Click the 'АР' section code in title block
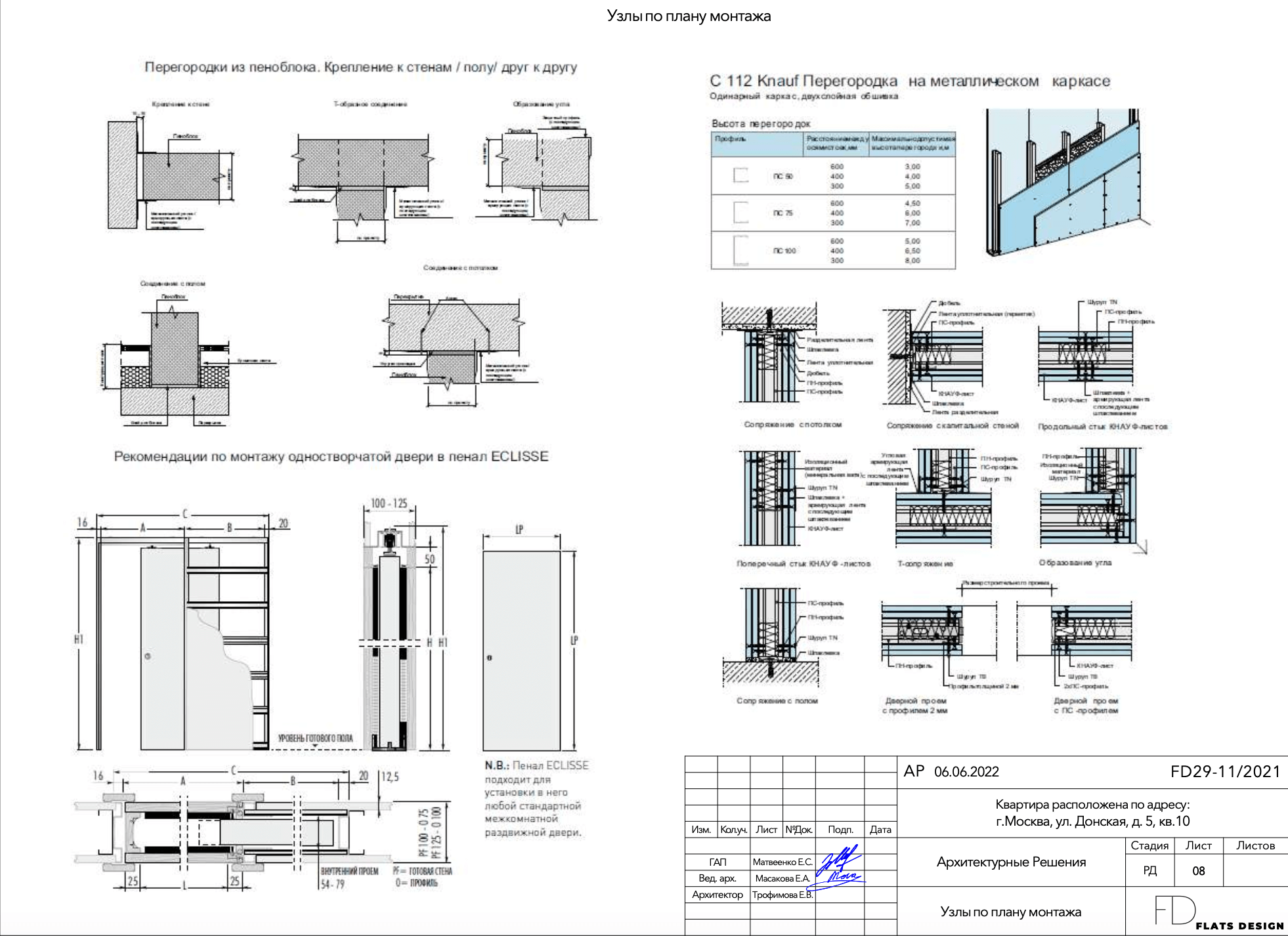The height and width of the screenshot is (936, 1288). [x=914, y=771]
